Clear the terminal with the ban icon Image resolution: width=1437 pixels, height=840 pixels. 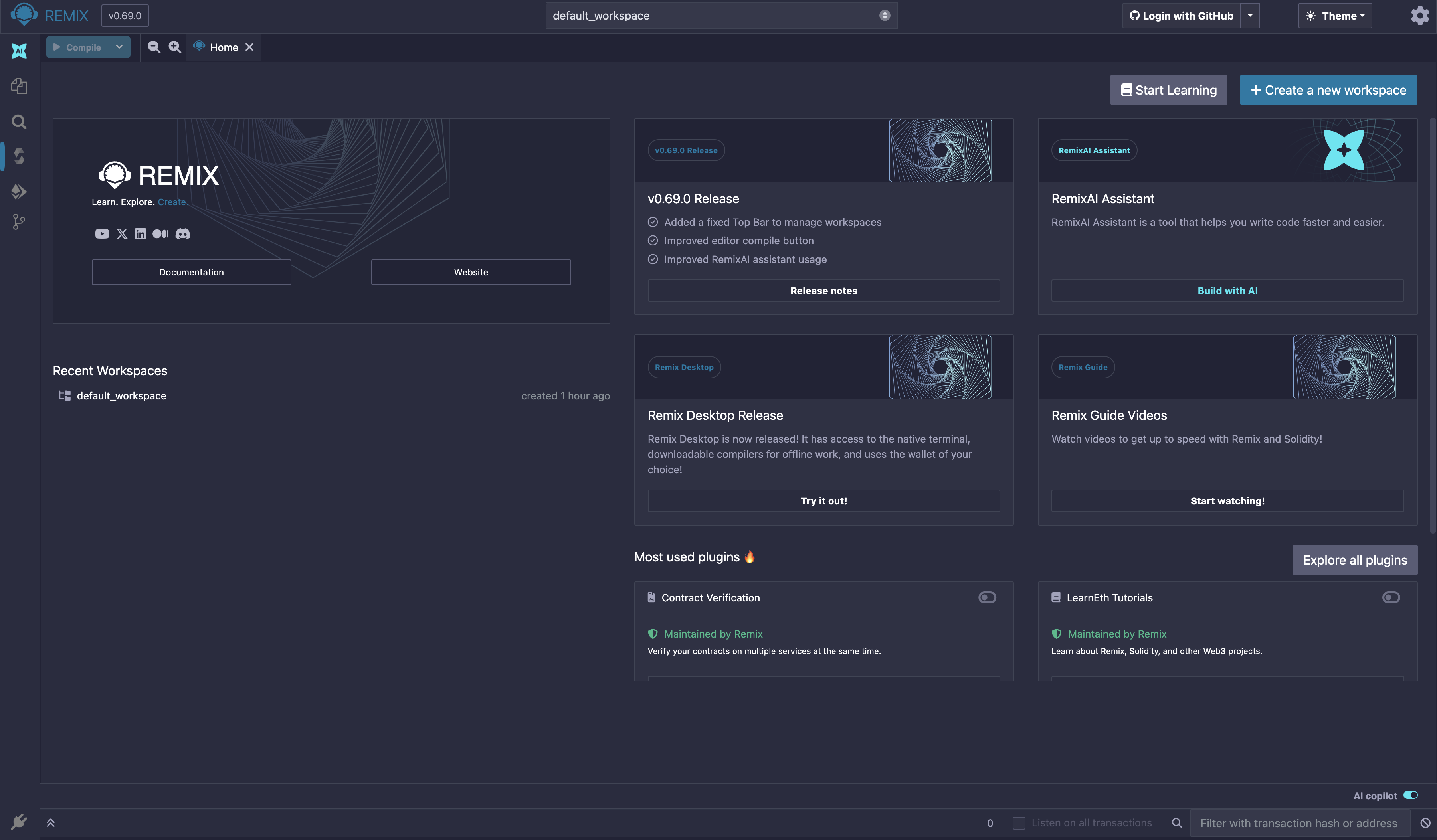tap(1425, 823)
